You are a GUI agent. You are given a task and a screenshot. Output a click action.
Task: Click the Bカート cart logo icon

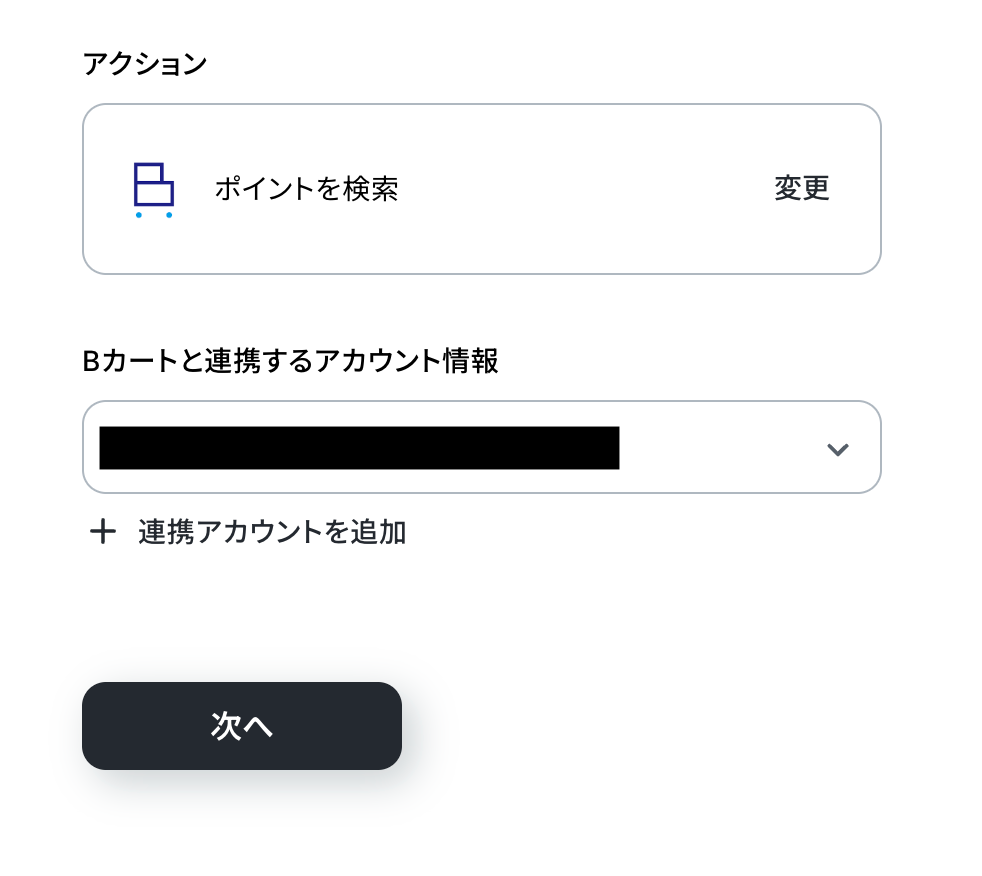[x=154, y=189]
